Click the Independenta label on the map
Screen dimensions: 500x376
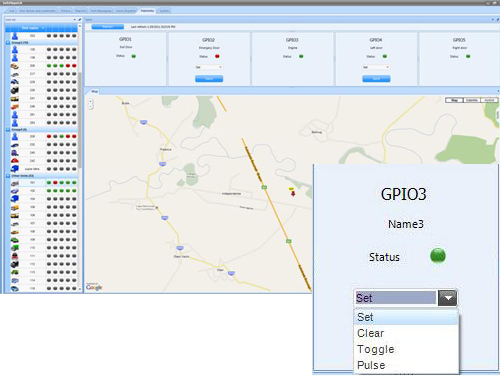pos(231,193)
